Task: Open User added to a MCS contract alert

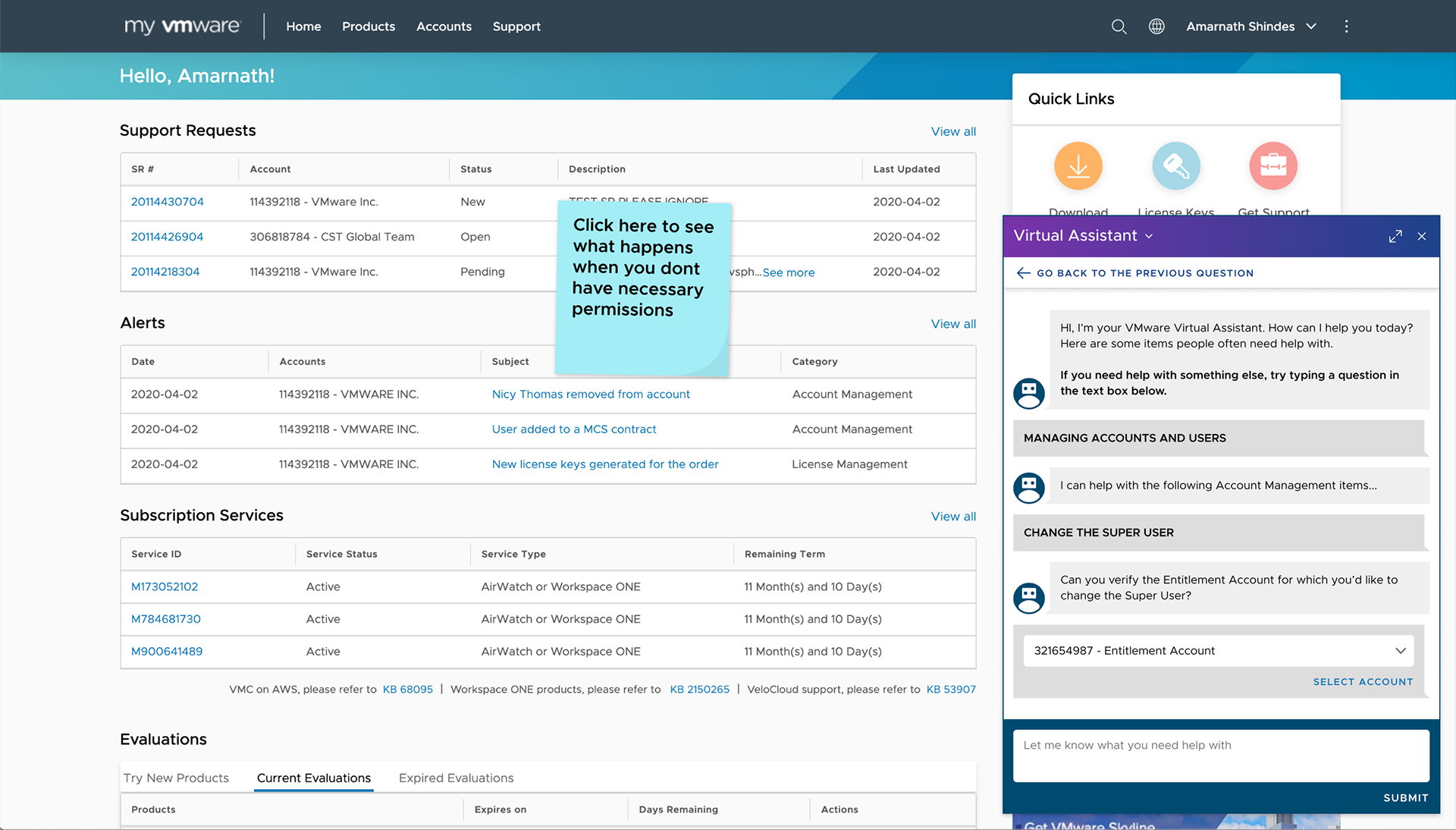Action: (x=574, y=429)
